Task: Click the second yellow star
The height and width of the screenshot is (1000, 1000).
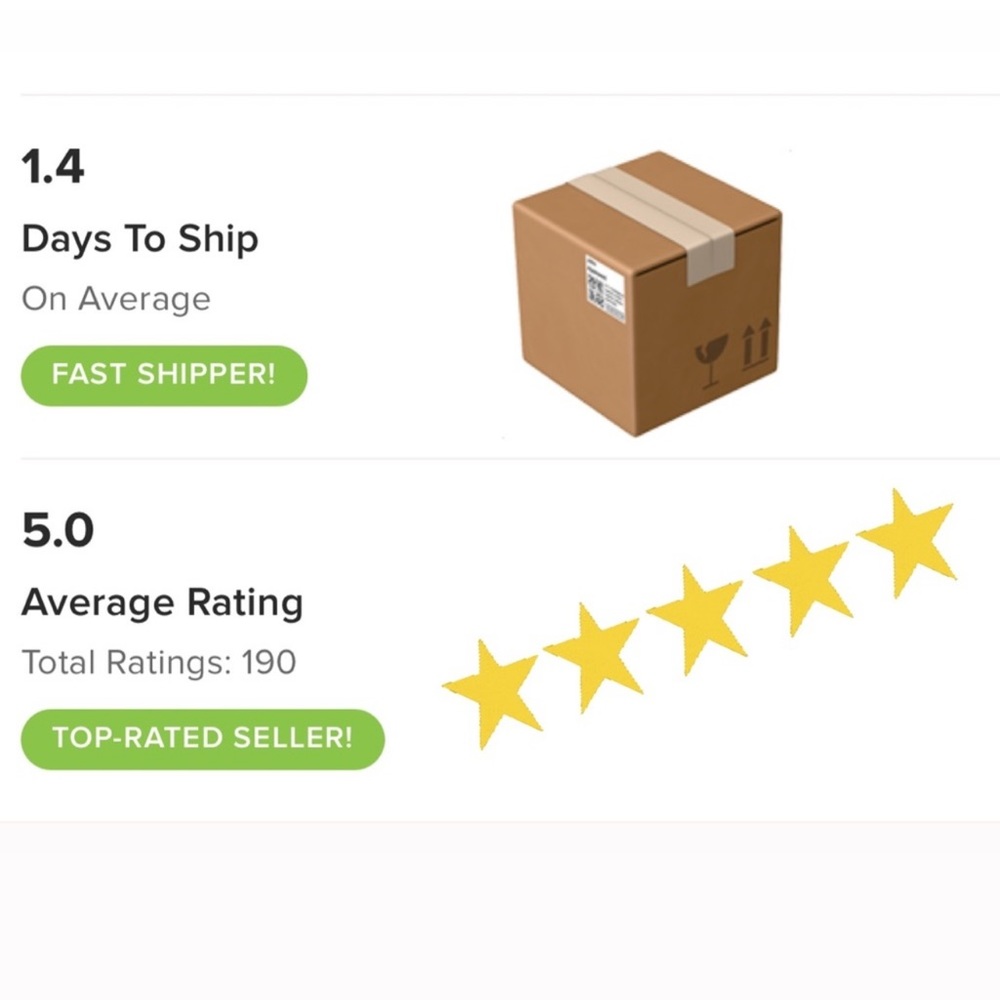Action: click(x=594, y=656)
